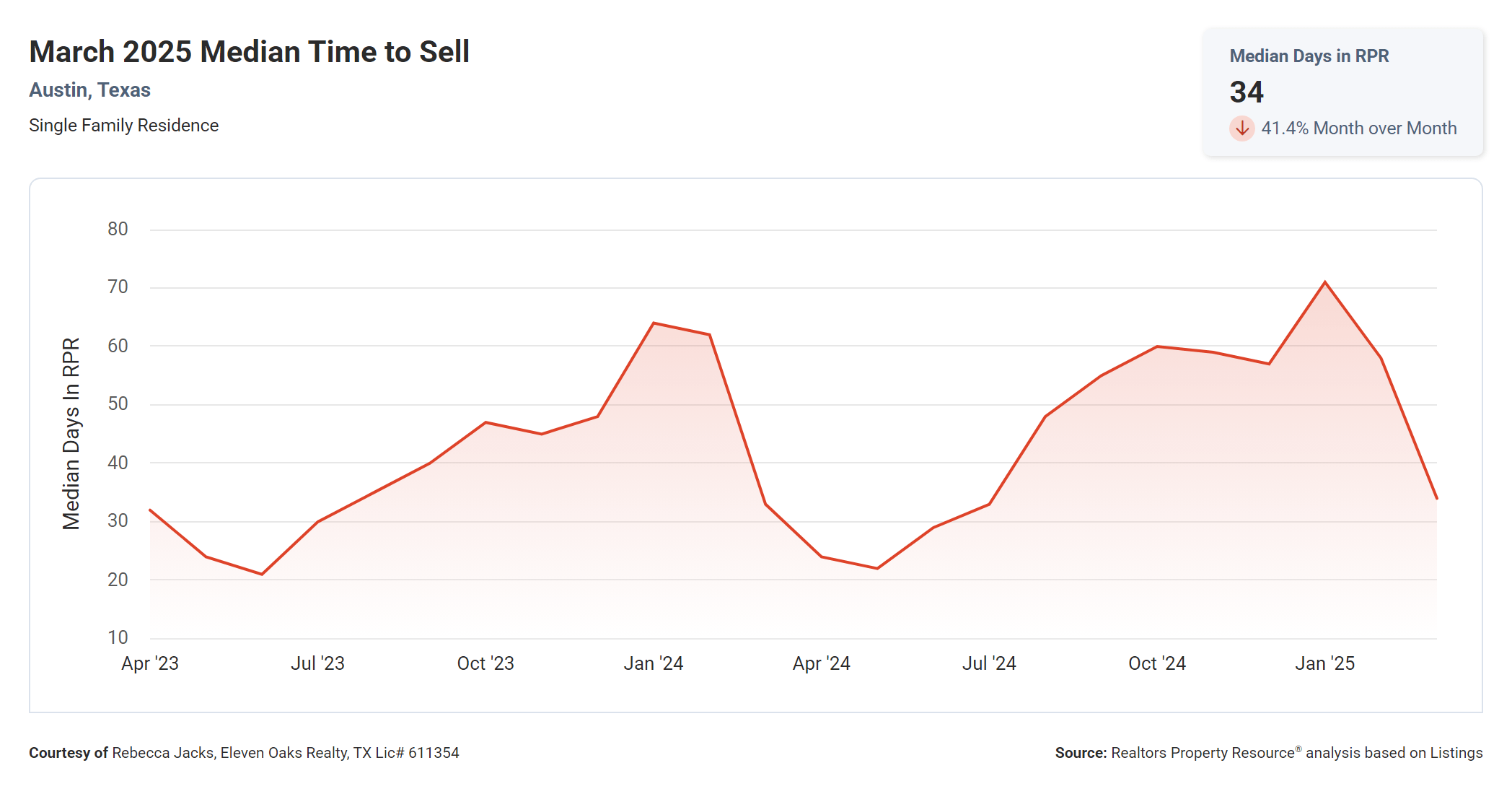Click the Rebecca Jacks courtesy credit text
This screenshot has width=1512, height=794.
click(244, 753)
